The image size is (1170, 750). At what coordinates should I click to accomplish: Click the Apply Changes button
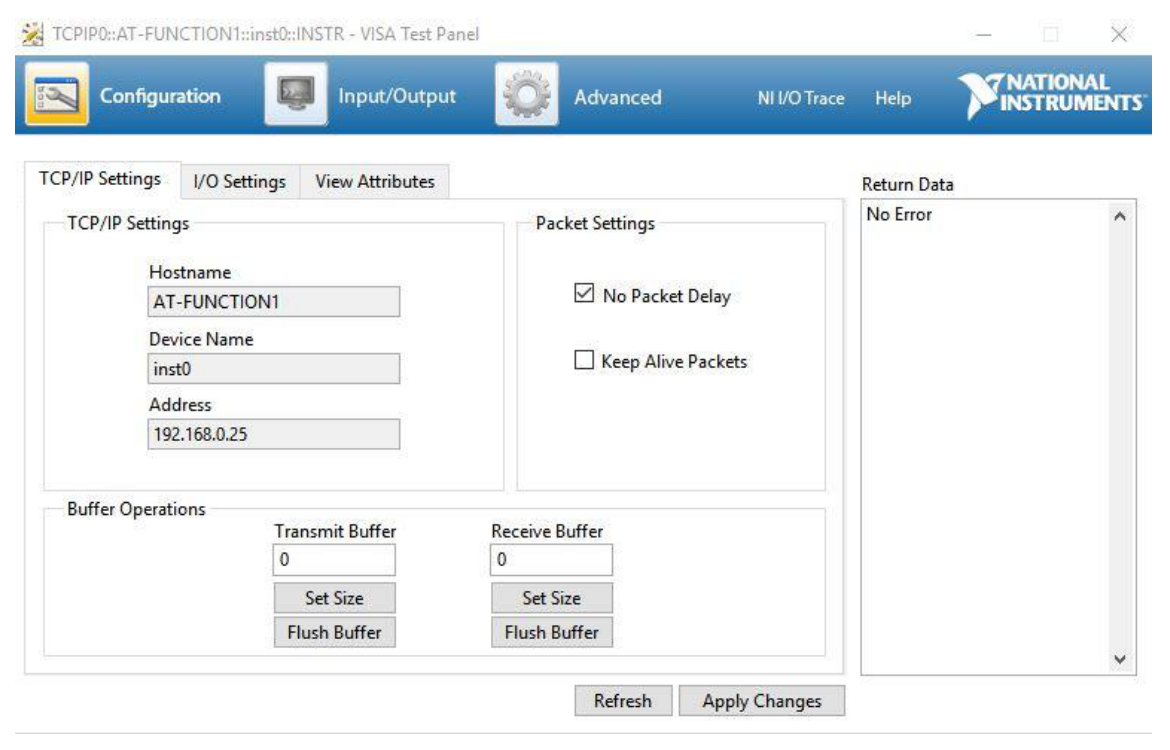coord(762,701)
